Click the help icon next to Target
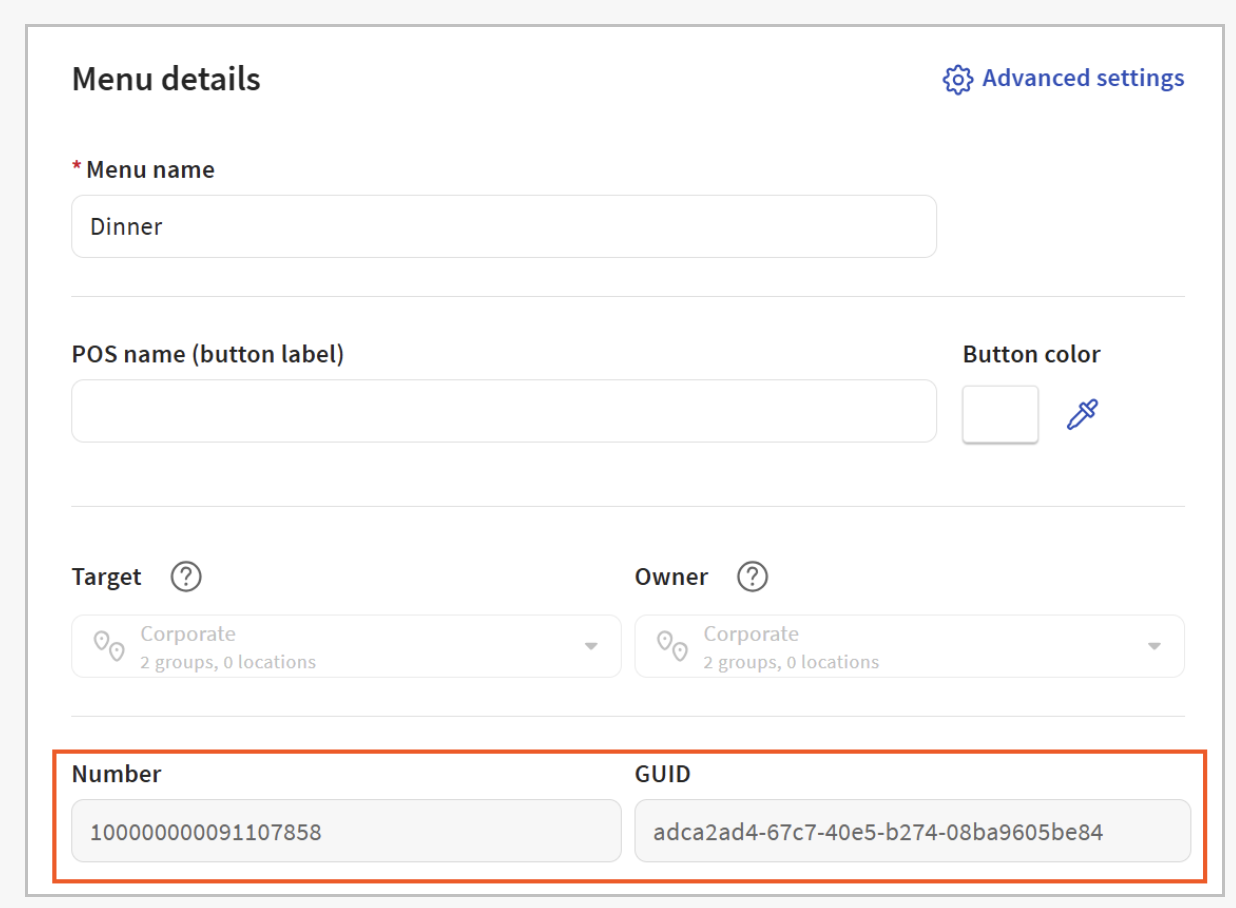Screen dimensions: 1236x908 [x=186, y=577]
